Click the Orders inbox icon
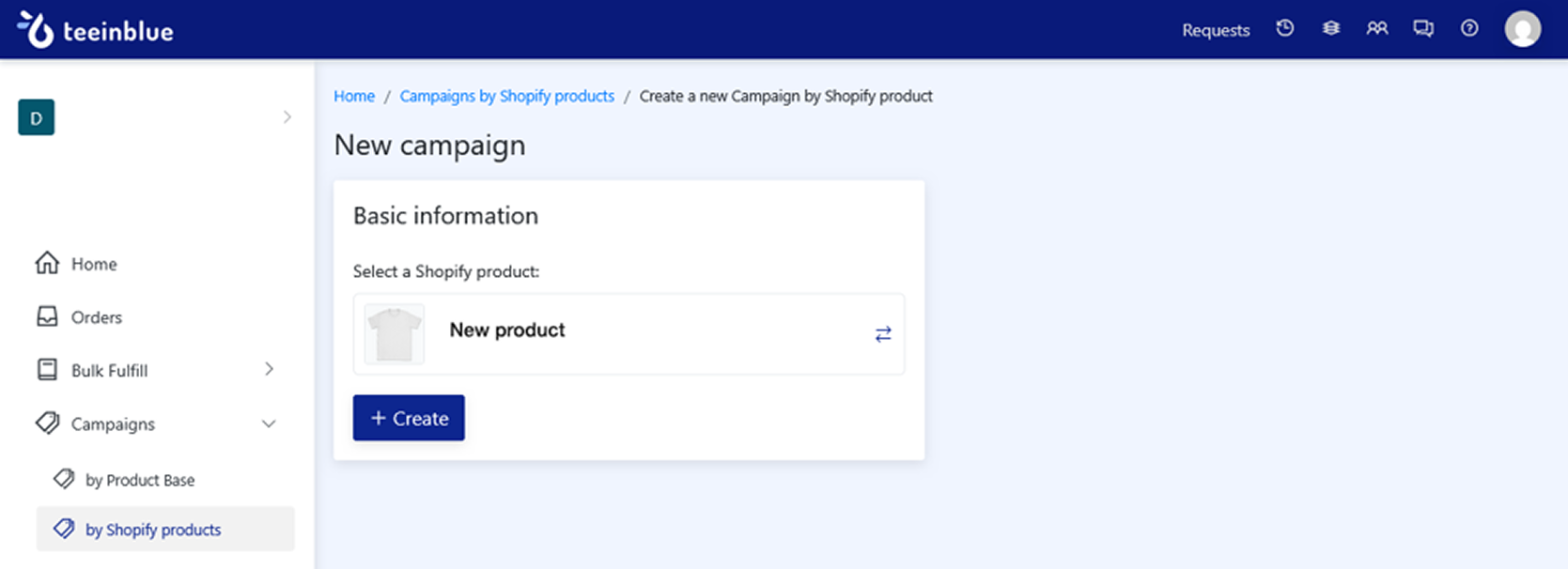The height and width of the screenshot is (569, 1568). point(47,316)
